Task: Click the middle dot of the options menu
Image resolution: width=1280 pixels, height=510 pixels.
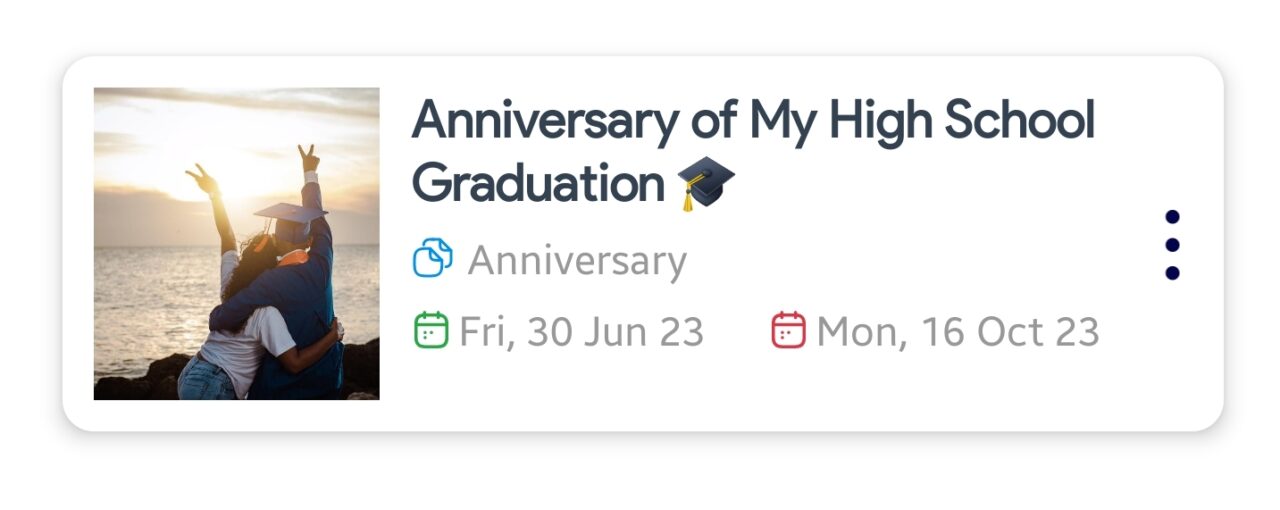Action: 1173,245
